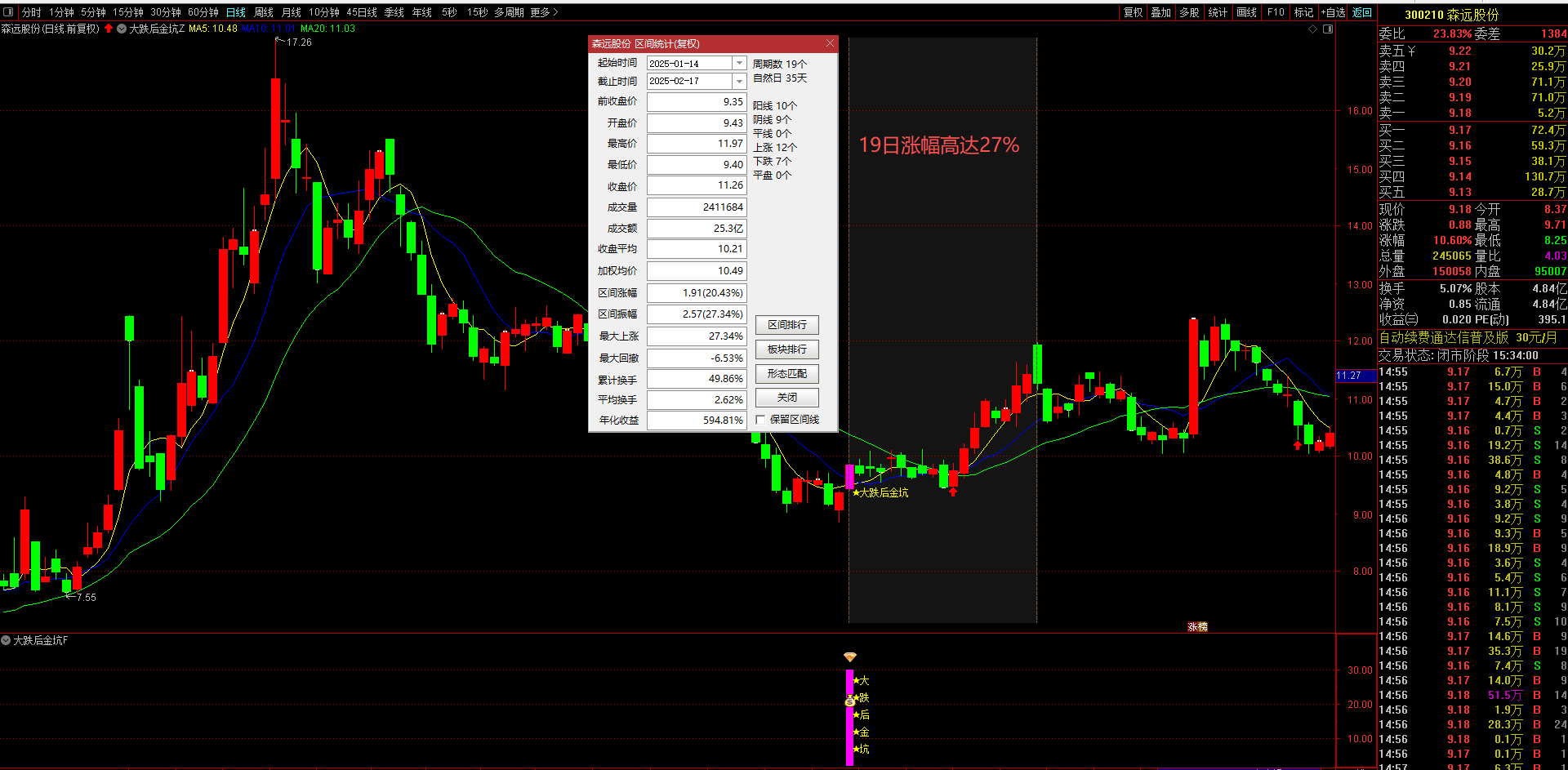This screenshot has width=1568, height=770.
Task: Click the 标记 mark toolbar button
Action: (1304, 12)
